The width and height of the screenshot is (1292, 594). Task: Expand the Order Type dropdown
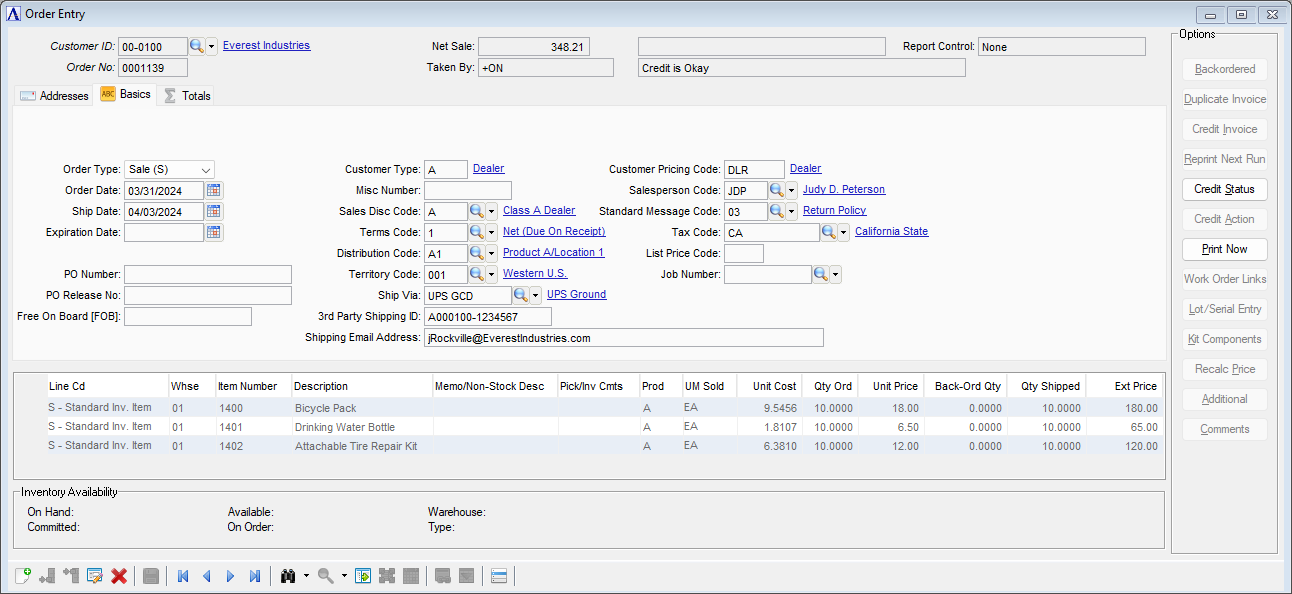click(x=205, y=170)
